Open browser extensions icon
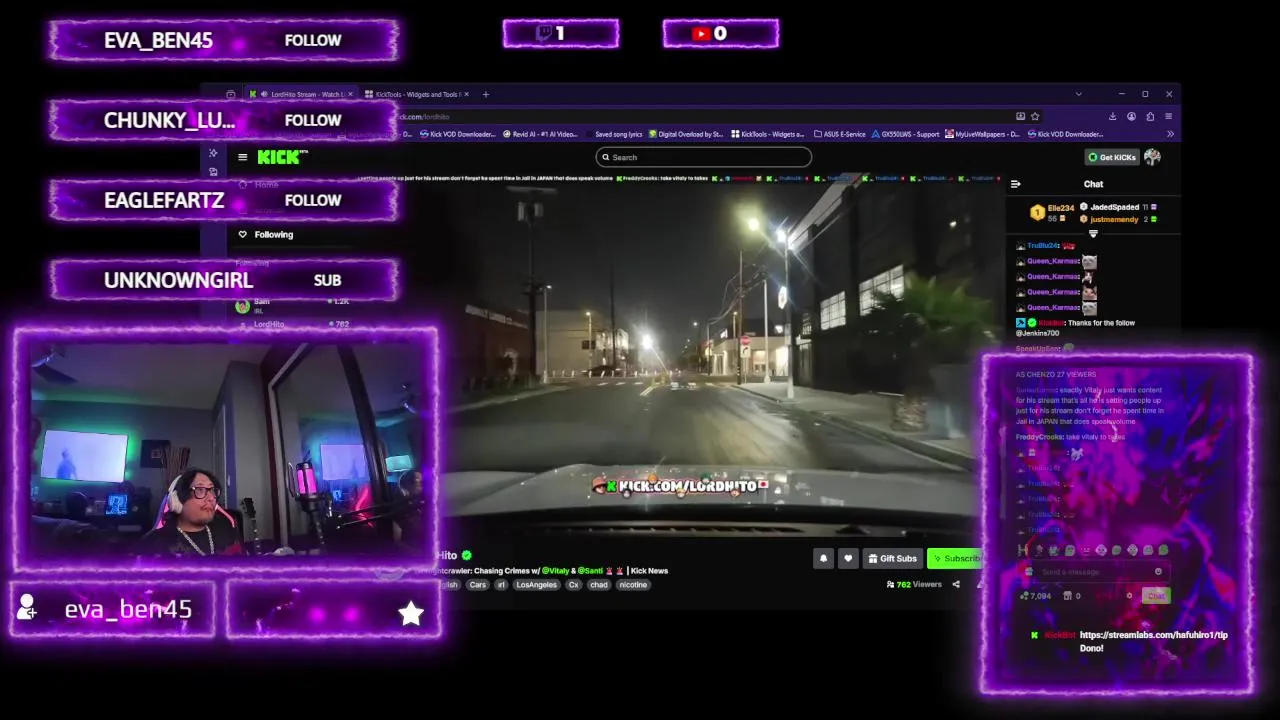 pyautogui.click(x=1150, y=116)
